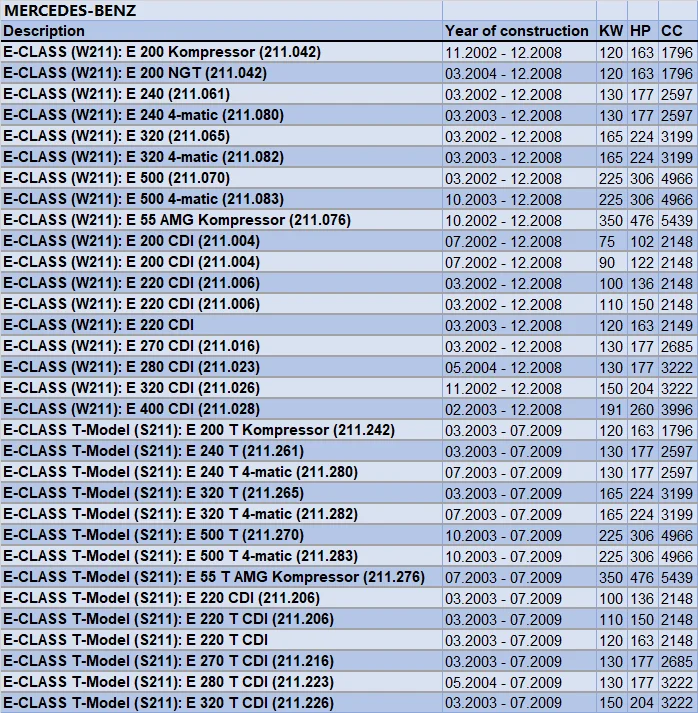The width and height of the screenshot is (698, 713).
Task: Select E 280 T CDI (211.223) cell
Action: 221,681
